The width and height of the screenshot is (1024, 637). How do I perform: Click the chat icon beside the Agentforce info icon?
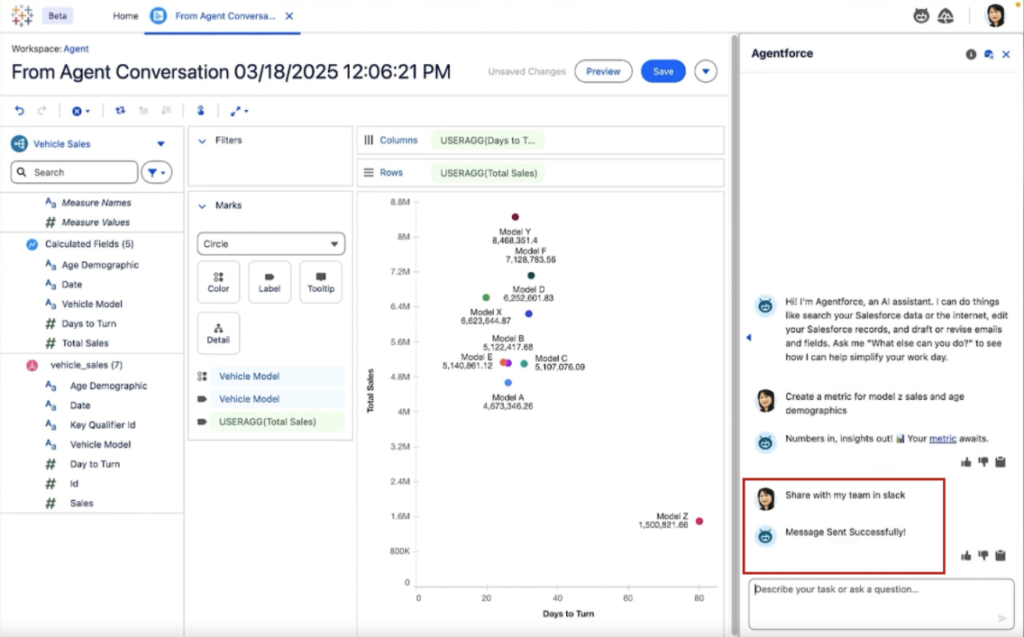tap(989, 54)
